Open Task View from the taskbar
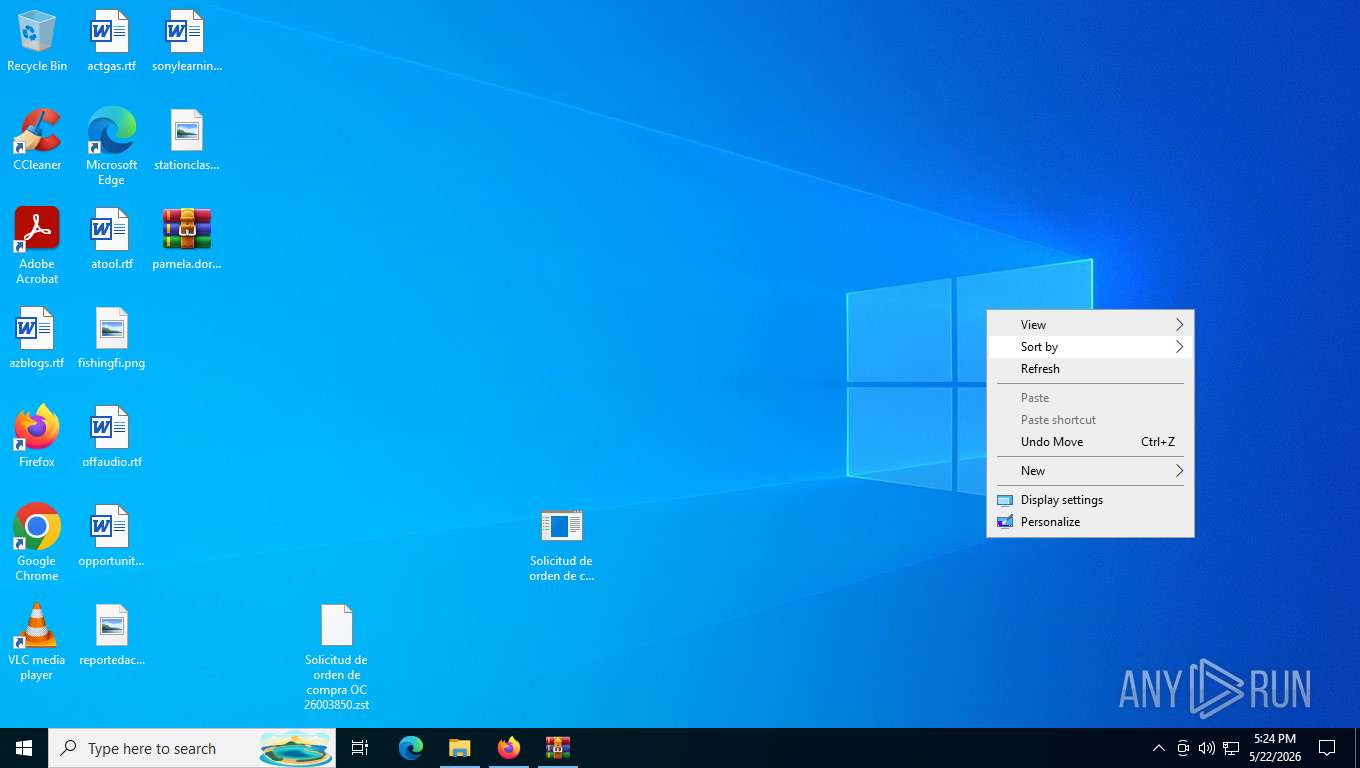Image resolution: width=1360 pixels, height=768 pixels. pos(360,748)
